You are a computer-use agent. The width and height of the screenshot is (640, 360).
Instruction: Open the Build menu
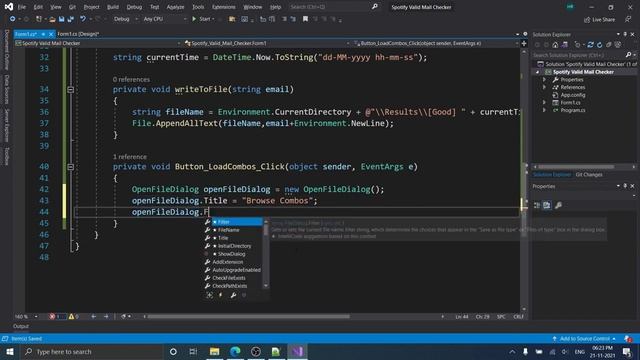[x=113, y=7]
